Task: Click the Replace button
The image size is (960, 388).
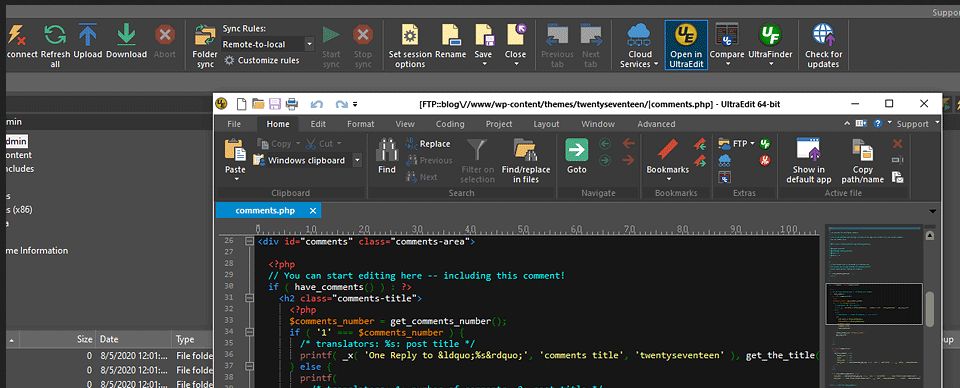Action: (x=428, y=144)
